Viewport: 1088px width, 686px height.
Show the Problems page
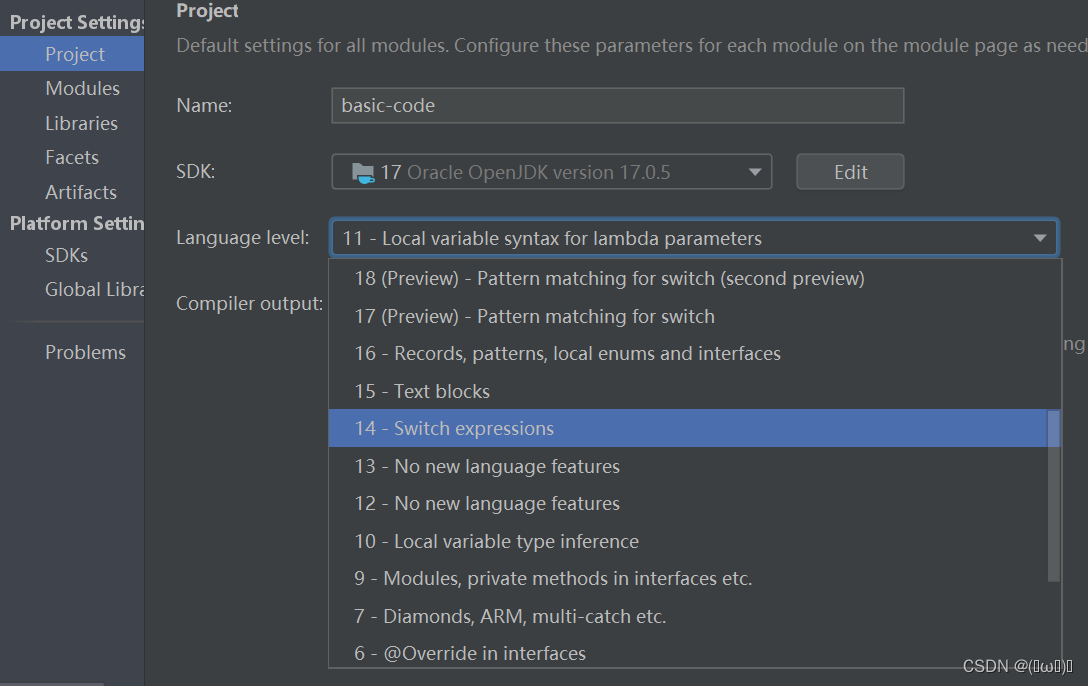85,352
